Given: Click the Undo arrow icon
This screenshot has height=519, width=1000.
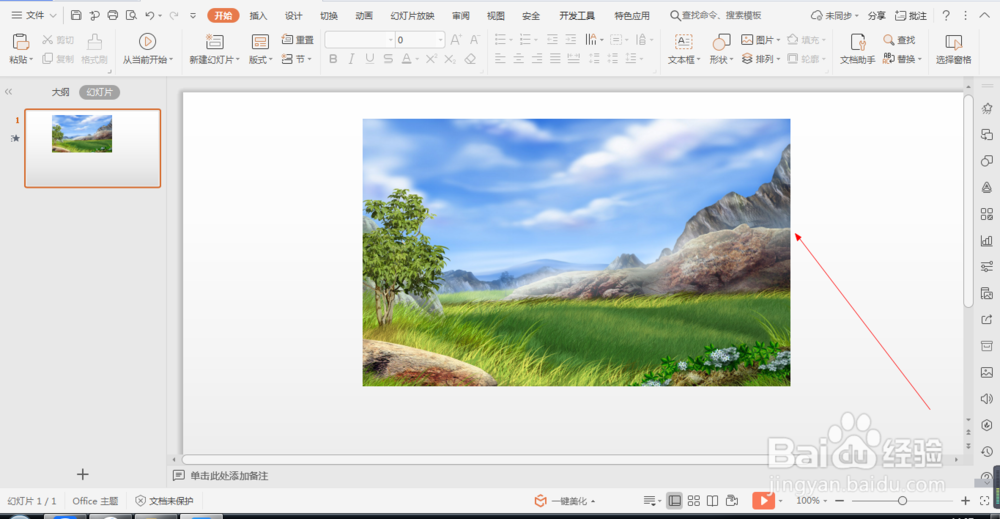Looking at the screenshot, I should click(150, 15).
